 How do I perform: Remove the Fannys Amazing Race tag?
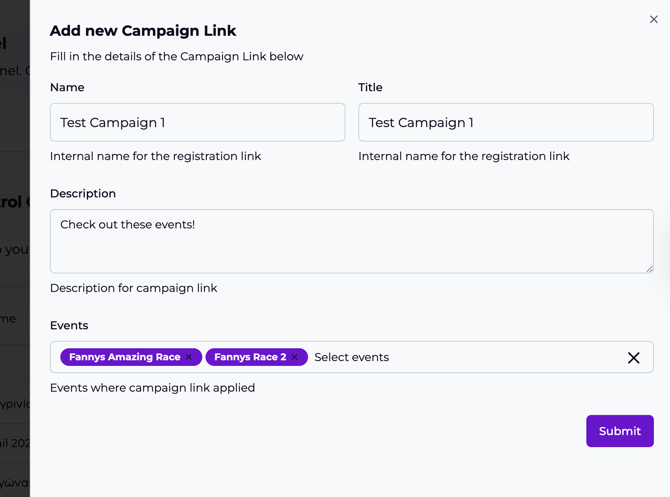[x=189, y=357]
